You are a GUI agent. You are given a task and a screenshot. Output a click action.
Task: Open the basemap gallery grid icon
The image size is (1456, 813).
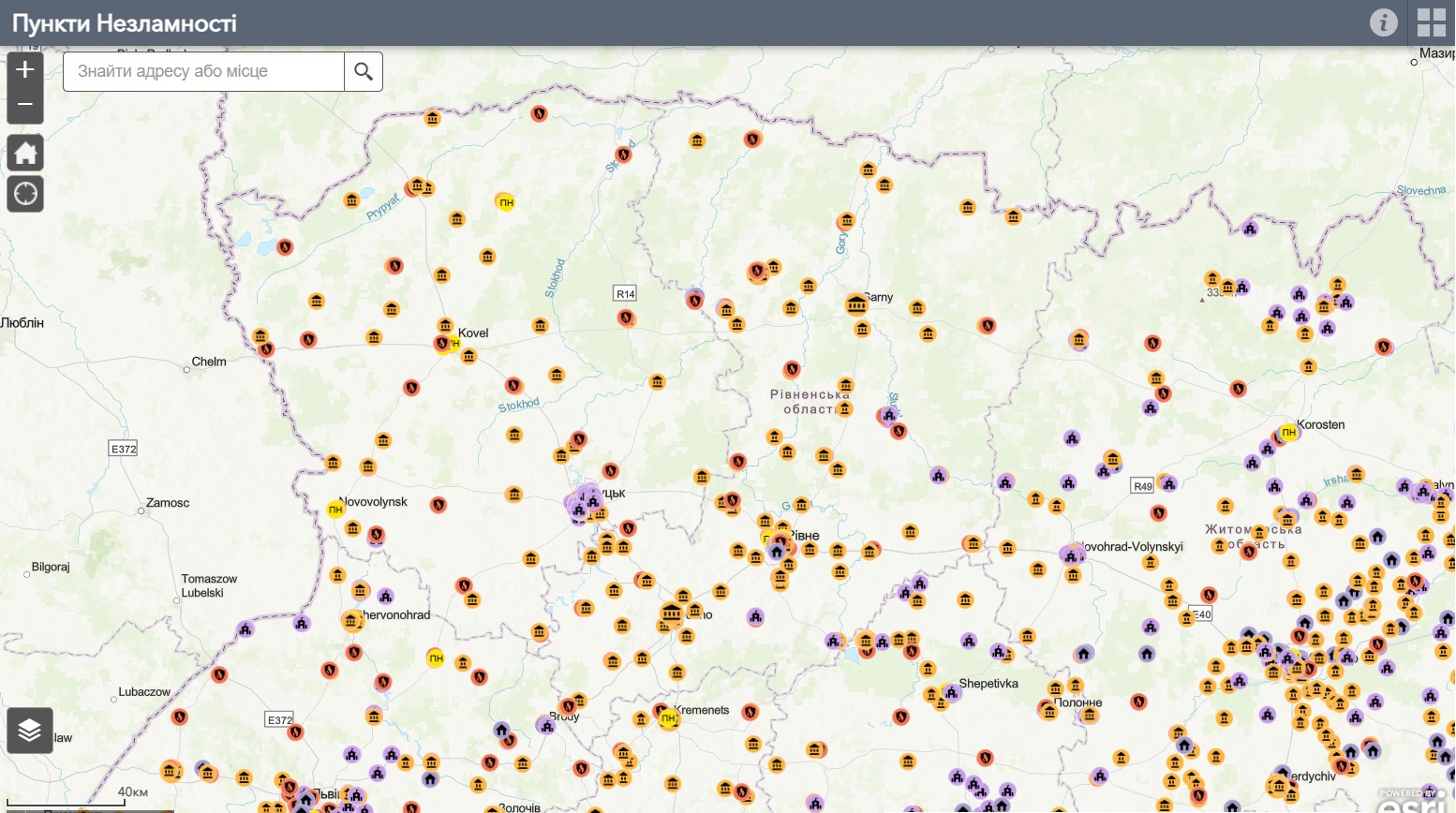point(1431,22)
